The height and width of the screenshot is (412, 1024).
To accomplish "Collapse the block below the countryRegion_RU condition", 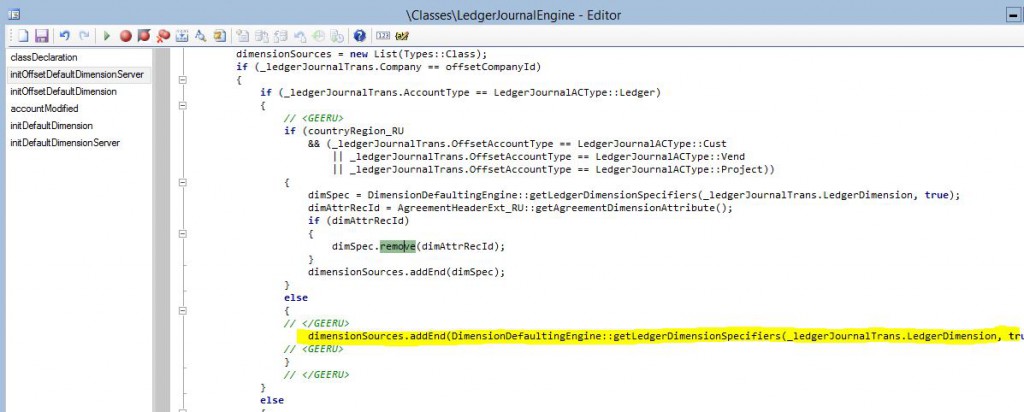I will (x=181, y=182).
